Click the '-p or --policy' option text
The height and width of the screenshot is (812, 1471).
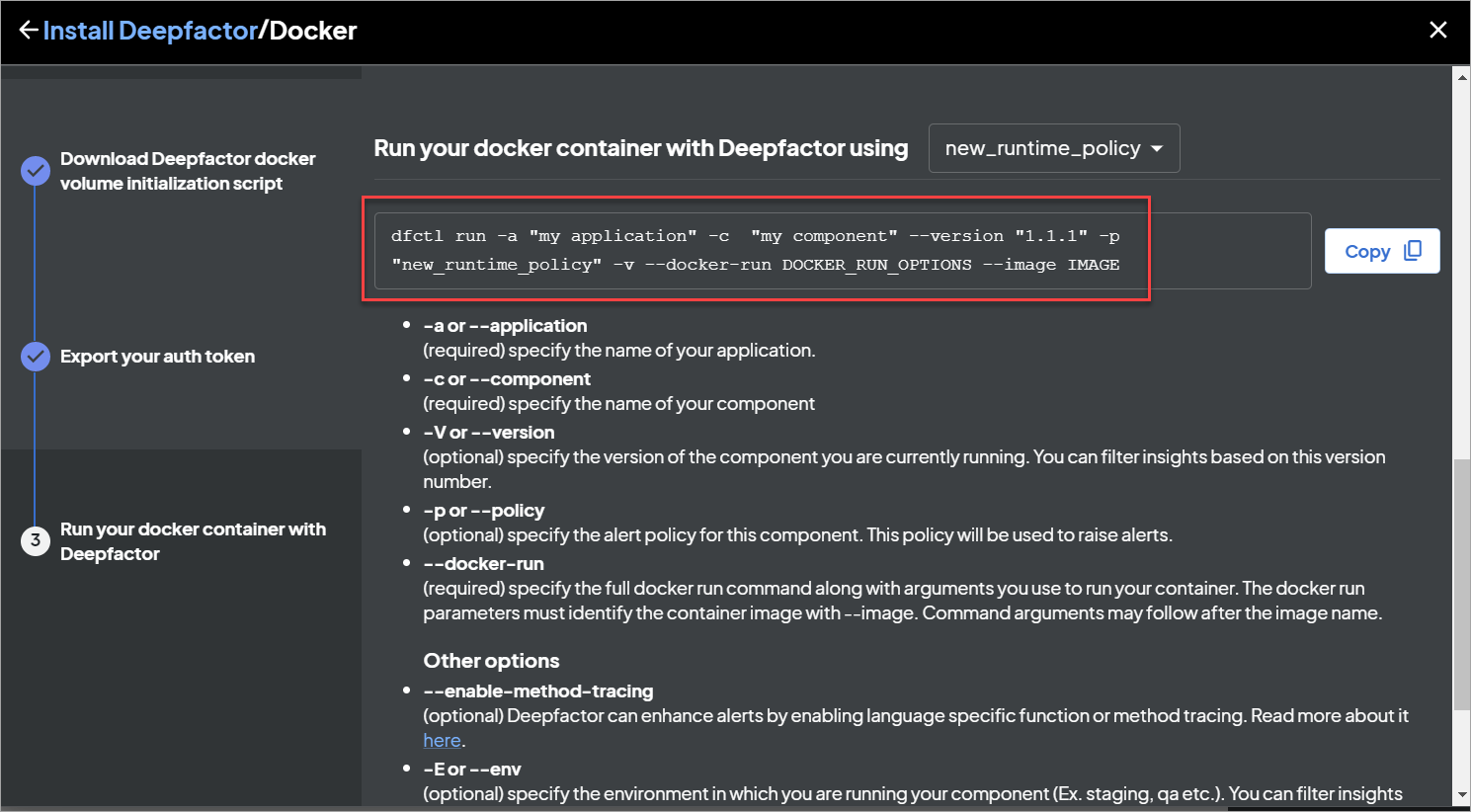pos(484,511)
